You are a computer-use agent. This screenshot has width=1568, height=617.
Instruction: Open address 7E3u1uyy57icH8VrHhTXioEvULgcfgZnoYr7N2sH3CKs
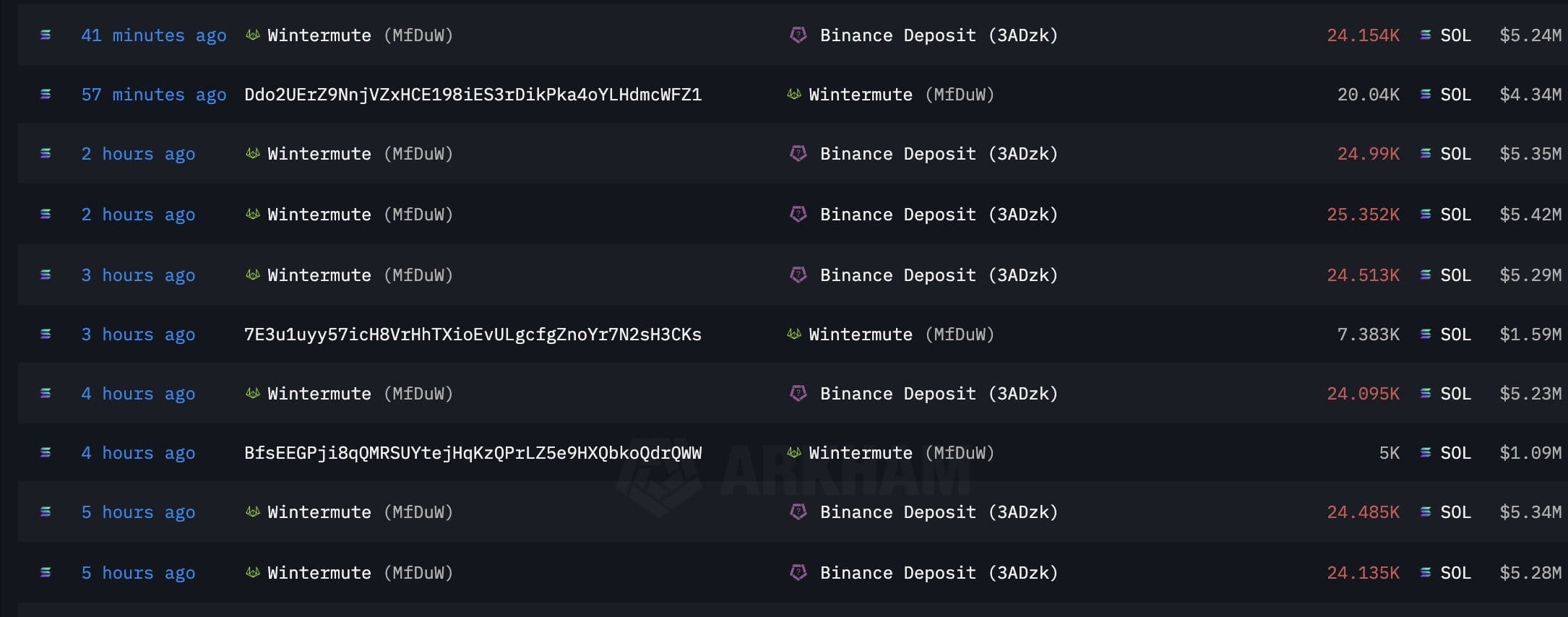click(473, 335)
